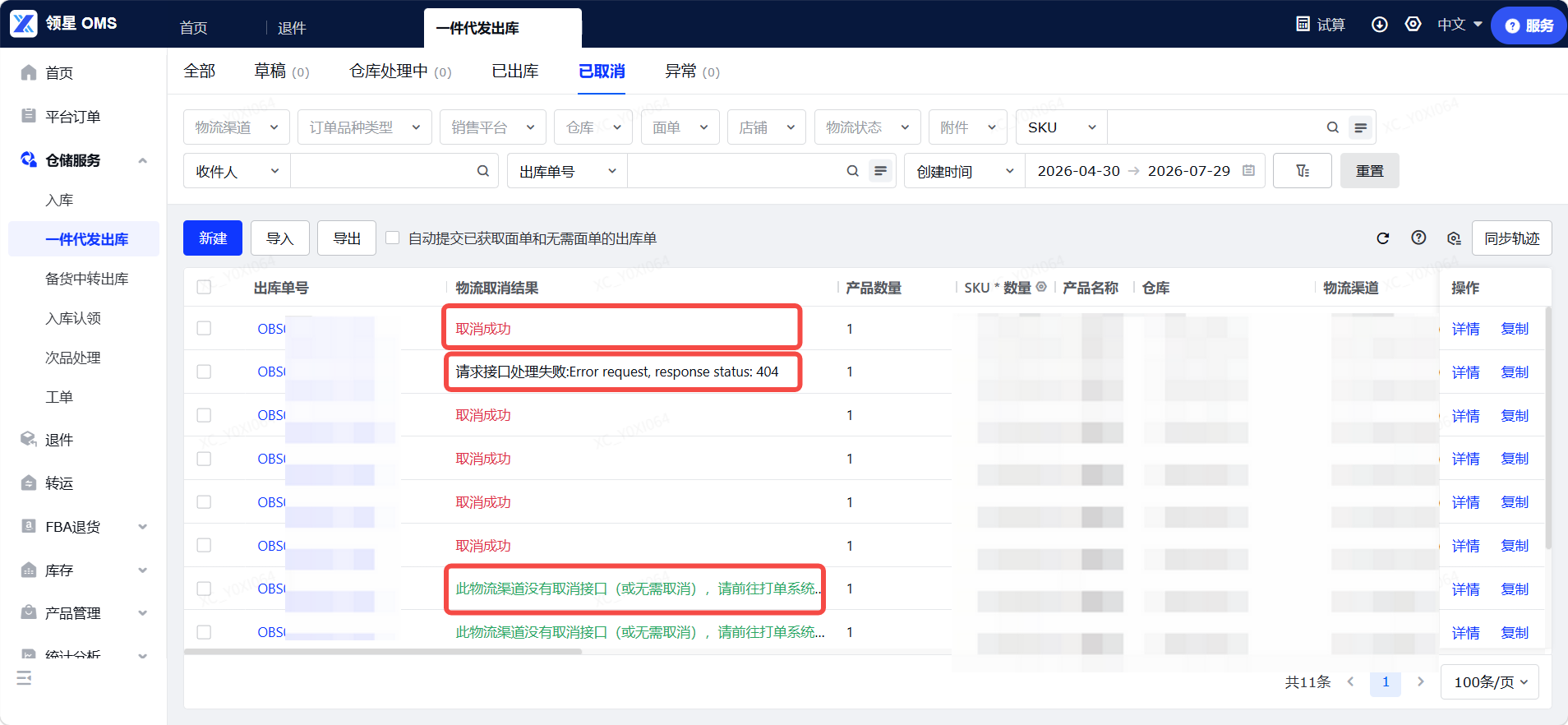
Task: Expand the 物流状态 dropdown
Action: (868, 127)
